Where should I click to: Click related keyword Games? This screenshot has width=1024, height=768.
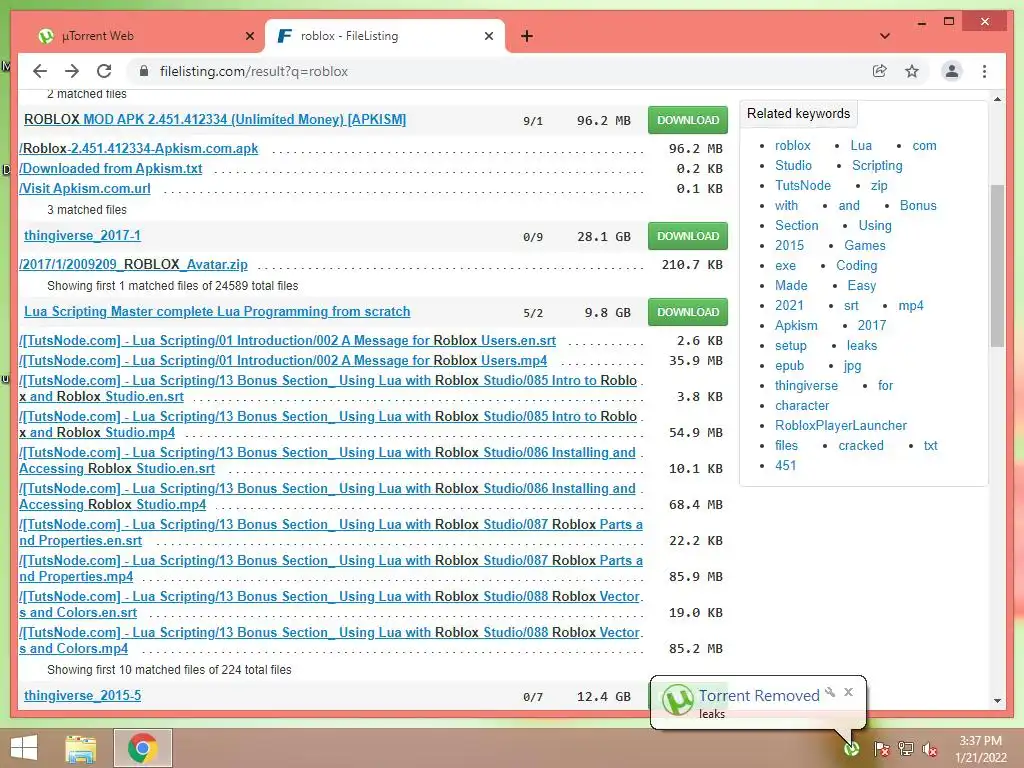865,246
